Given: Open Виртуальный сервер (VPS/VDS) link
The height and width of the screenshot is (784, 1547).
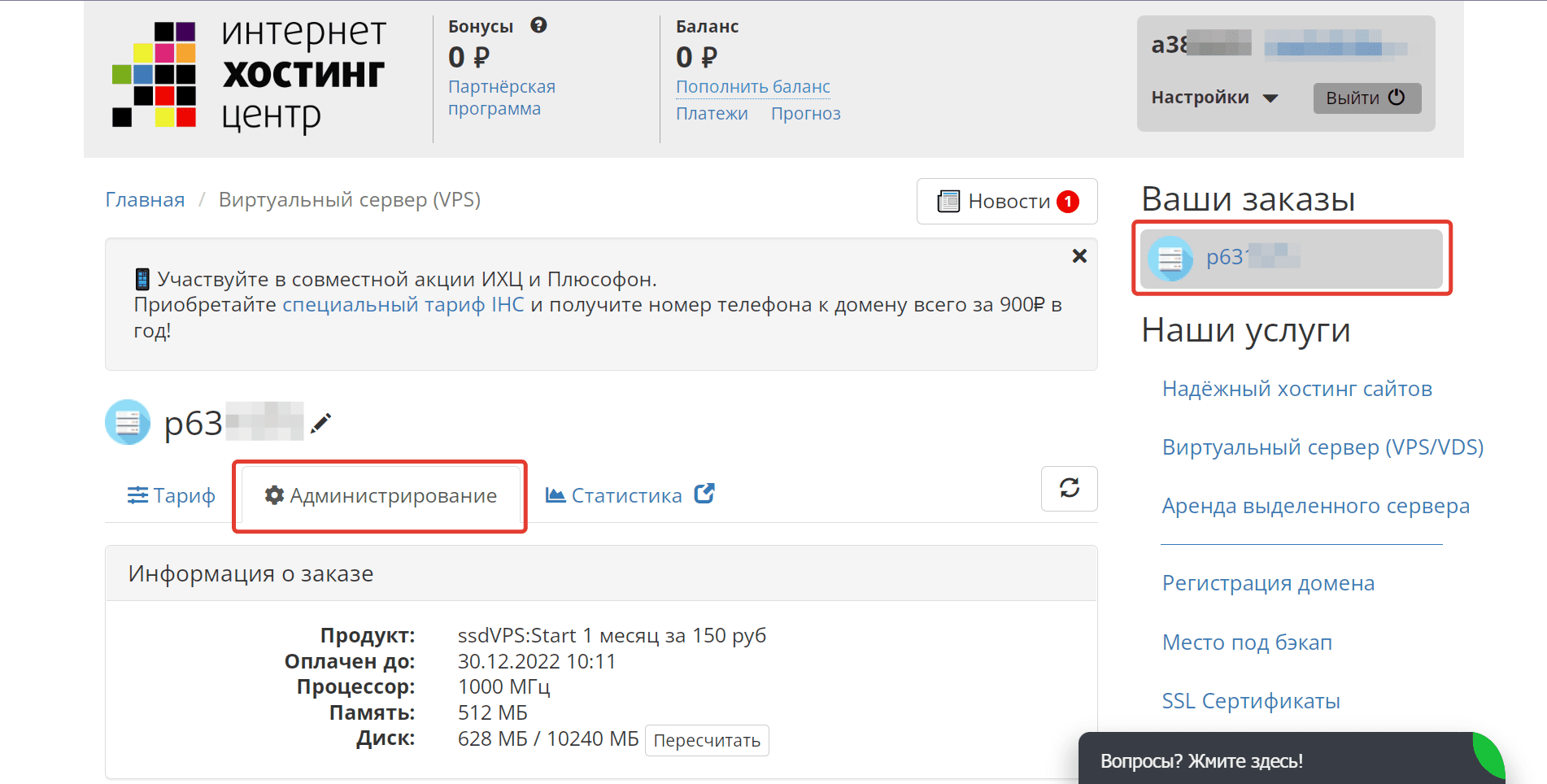Looking at the screenshot, I should point(1323,447).
